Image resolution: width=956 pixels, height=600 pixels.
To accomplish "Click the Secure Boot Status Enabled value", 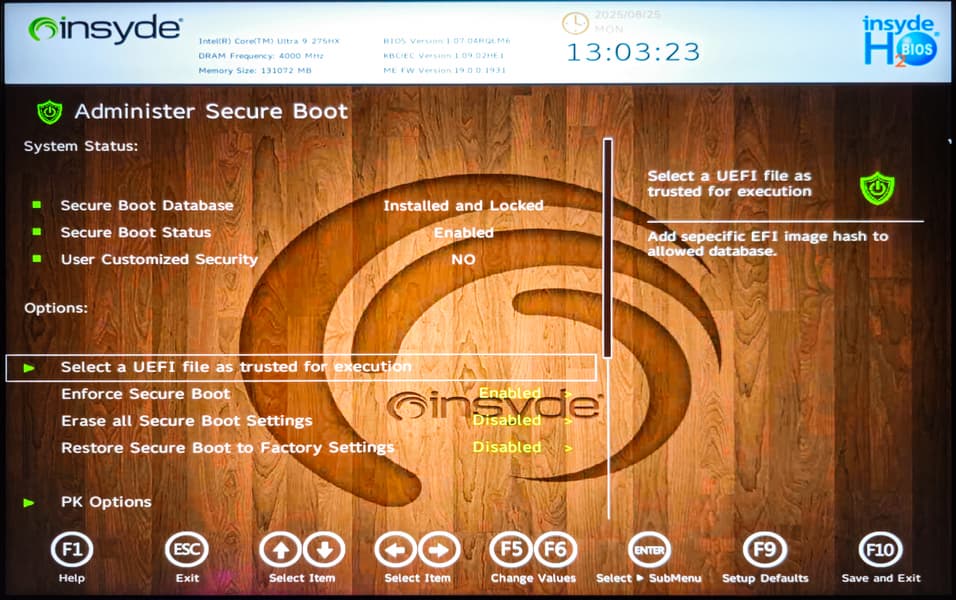I will click(x=464, y=232).
